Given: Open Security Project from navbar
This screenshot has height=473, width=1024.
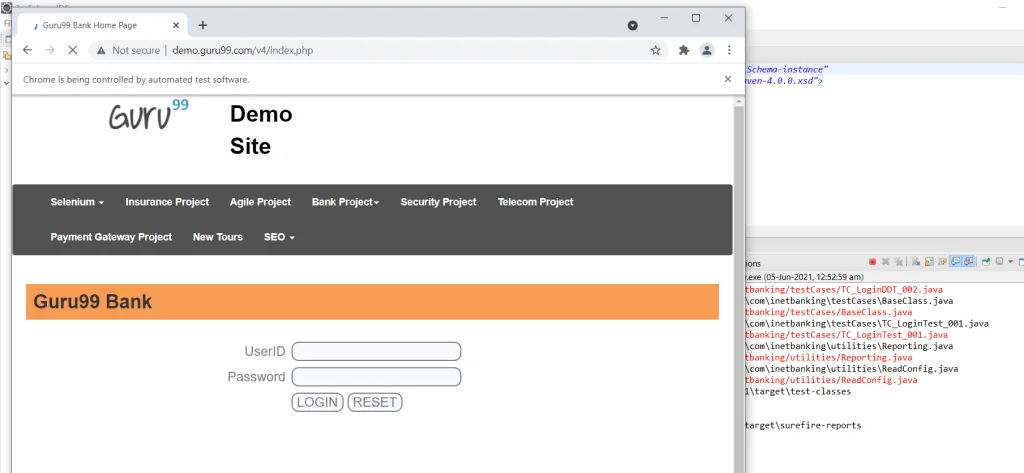Looking at the screenshot, I should pyautogui.click(x=438, y=202).
